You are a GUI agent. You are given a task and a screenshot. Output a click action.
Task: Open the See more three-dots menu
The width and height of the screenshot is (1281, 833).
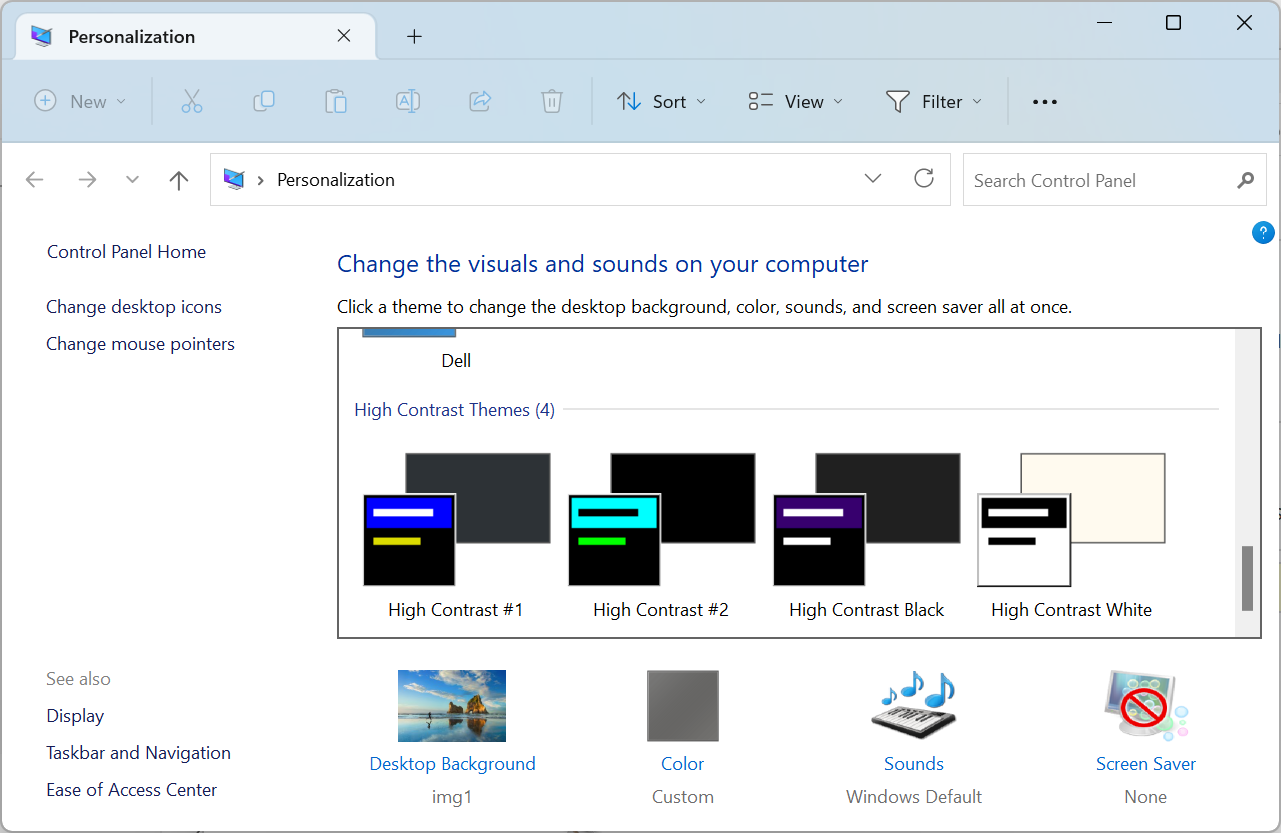1045,102
